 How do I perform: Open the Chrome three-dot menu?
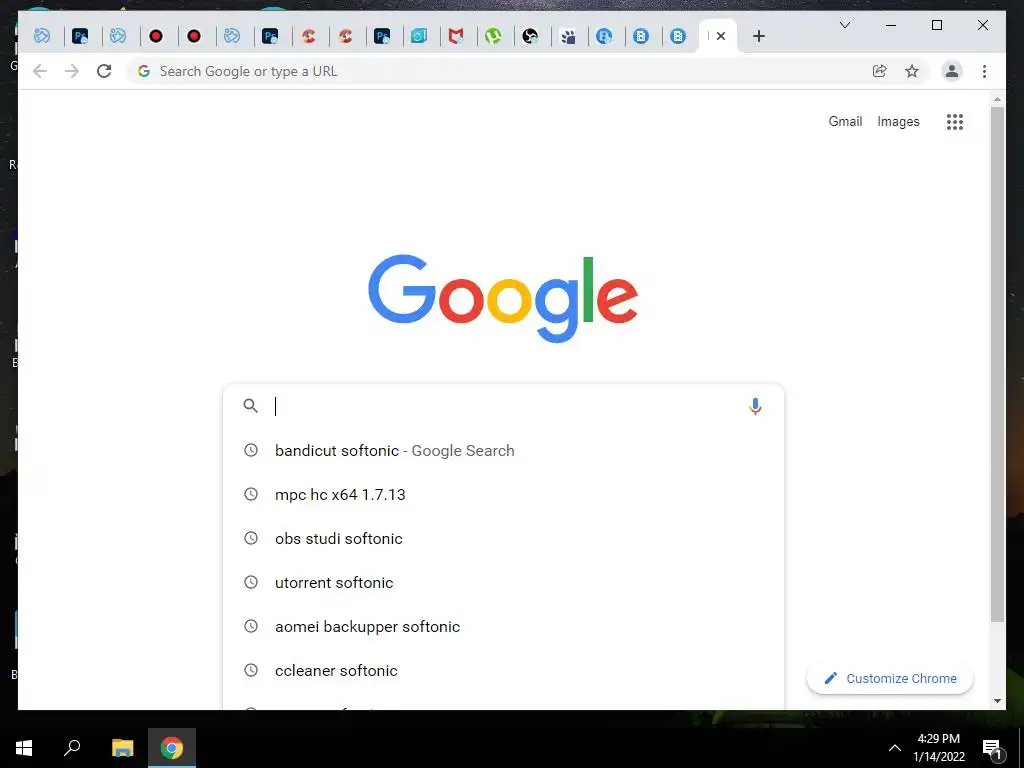[x=984, y=71]
